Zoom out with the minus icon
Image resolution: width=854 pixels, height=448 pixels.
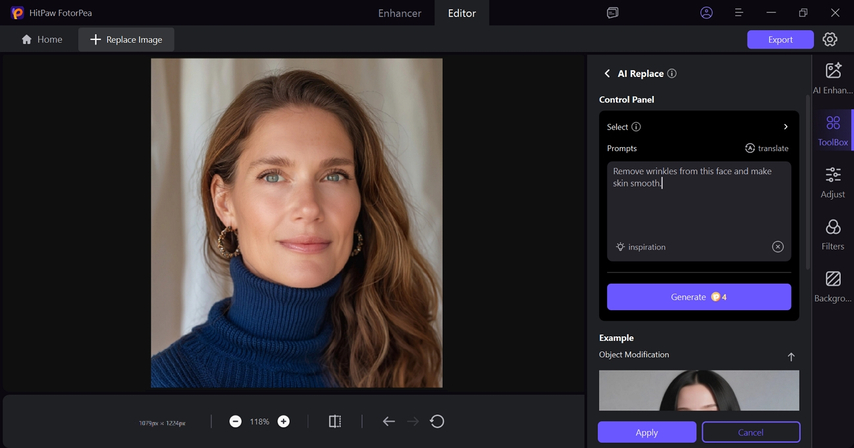235,421
